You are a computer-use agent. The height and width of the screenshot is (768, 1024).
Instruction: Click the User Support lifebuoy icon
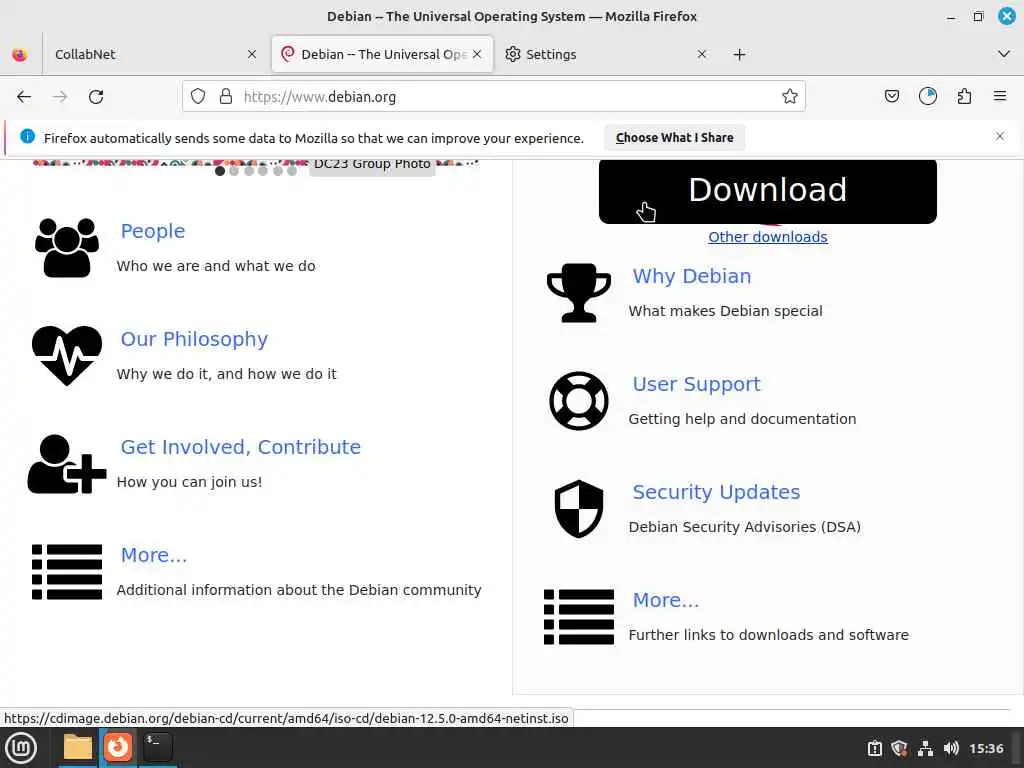pyautogui.click(x=579, y=400)
